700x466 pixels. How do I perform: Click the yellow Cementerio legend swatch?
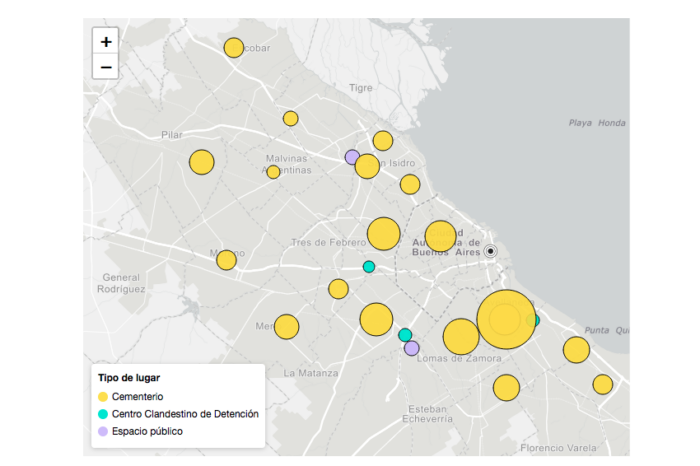[103, 397]
